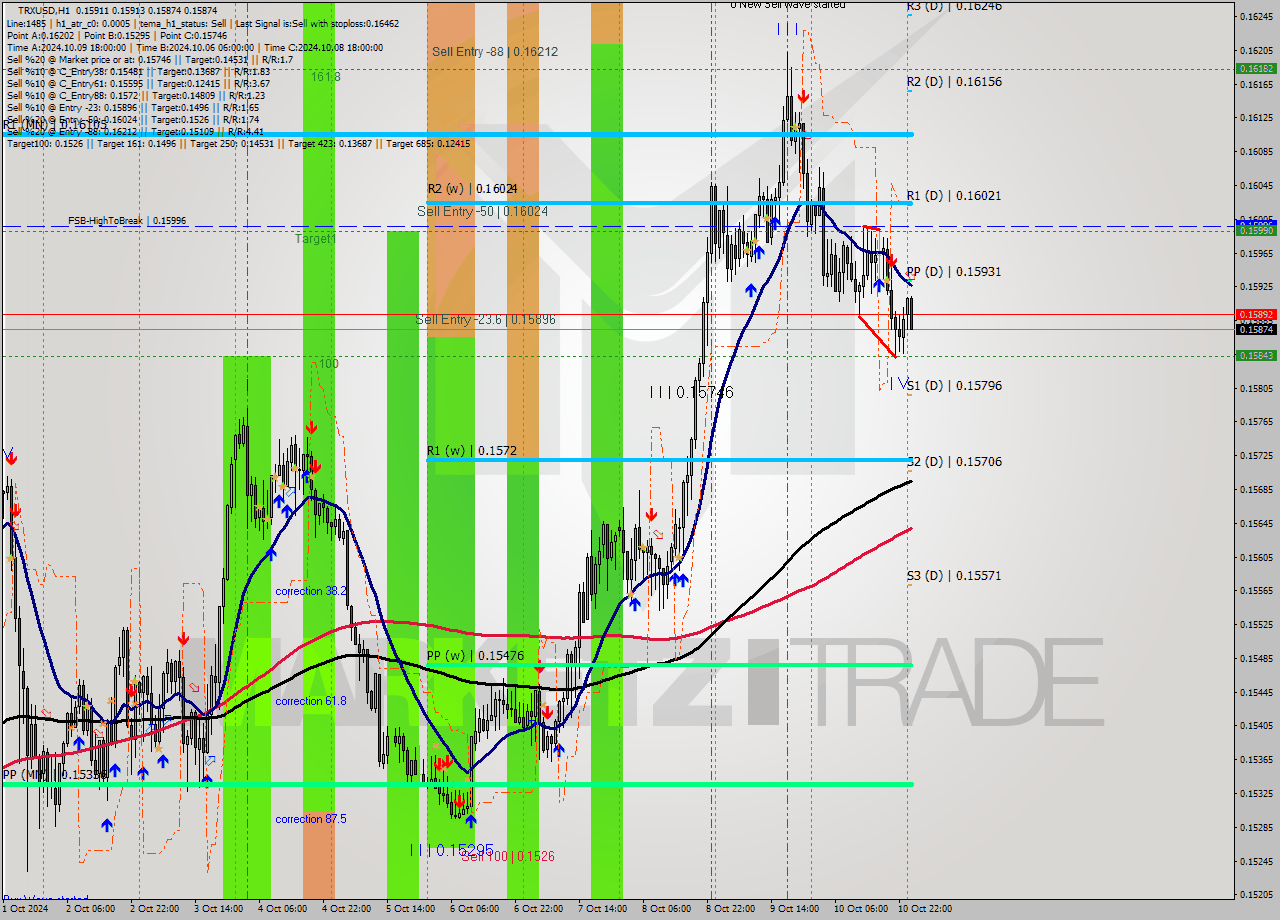Click the 'FSB-HighToBreak | 0.15996' label
Viewport: 1280px width, 920px height.
(127, 220)
